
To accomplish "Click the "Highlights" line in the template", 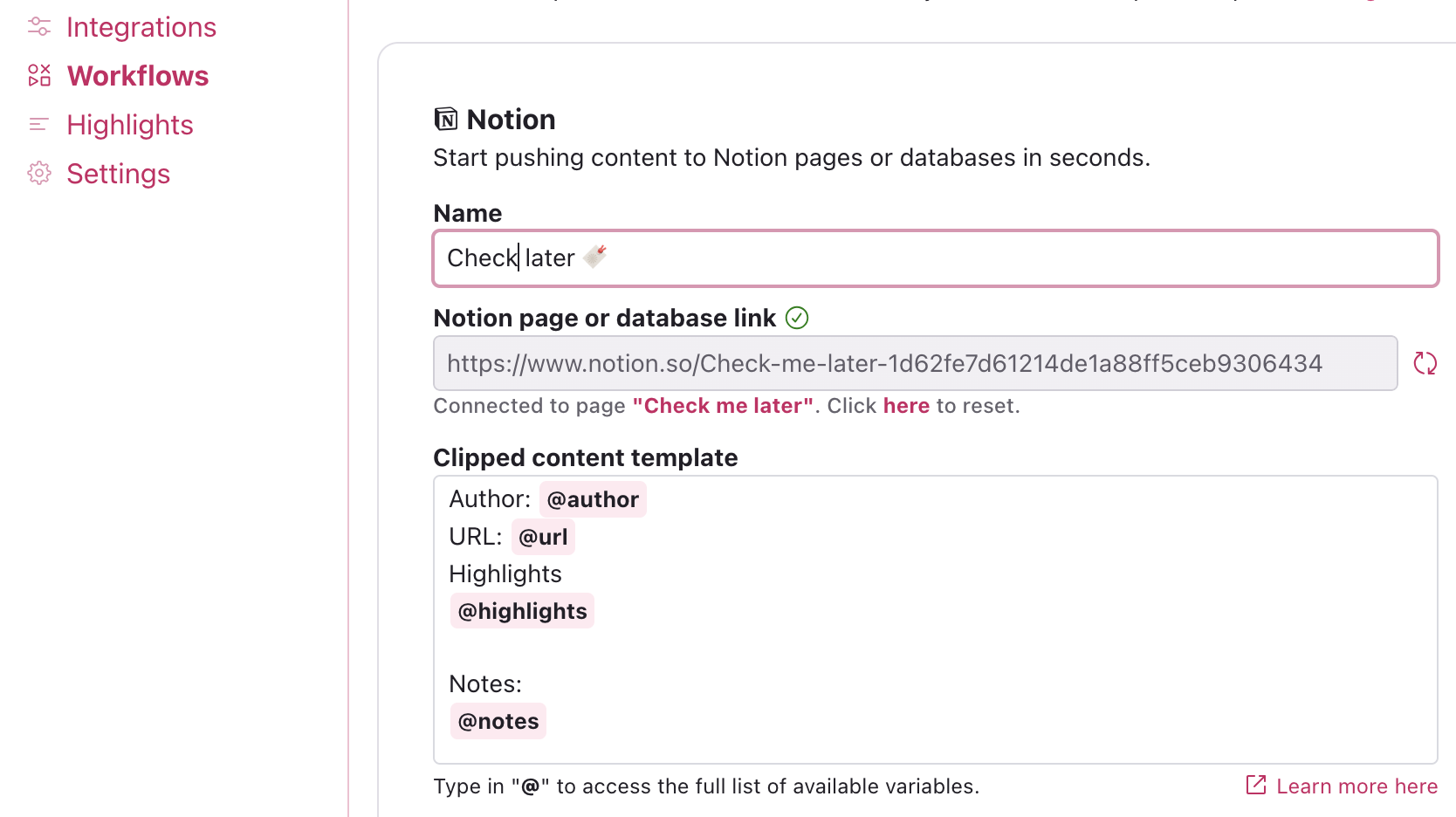I will 505,573.
